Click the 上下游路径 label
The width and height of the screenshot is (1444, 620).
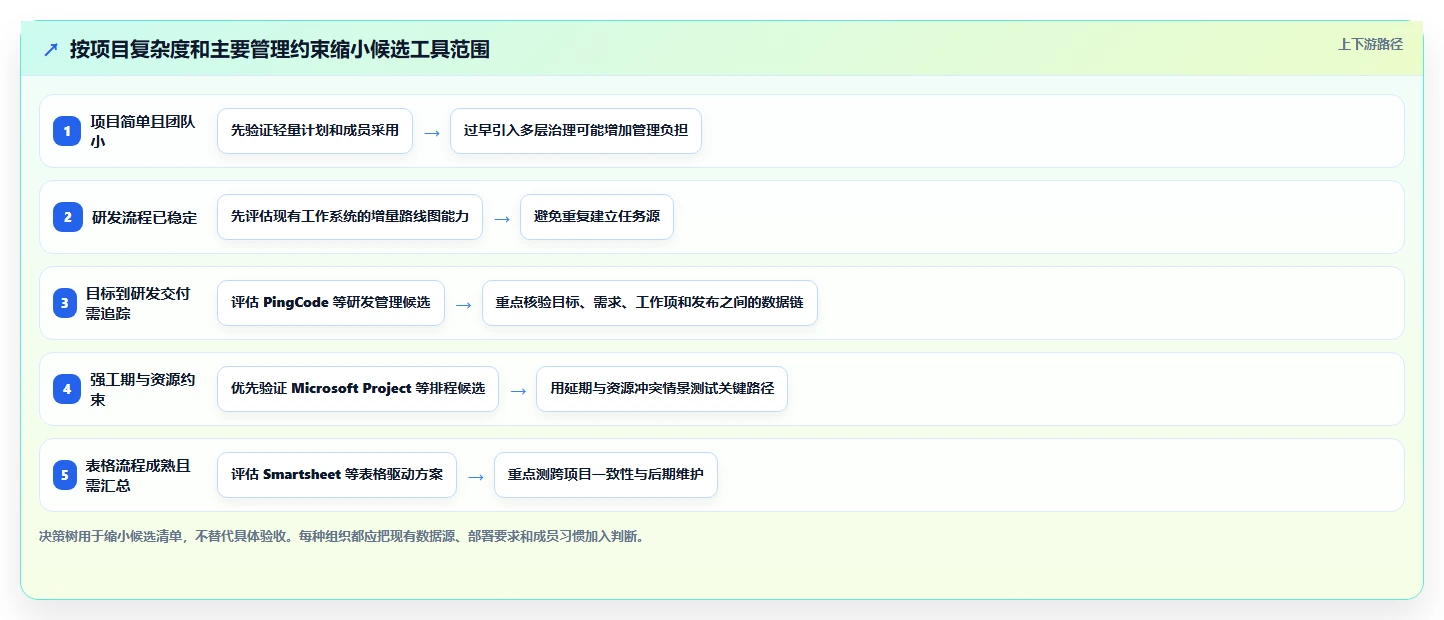1370,44
